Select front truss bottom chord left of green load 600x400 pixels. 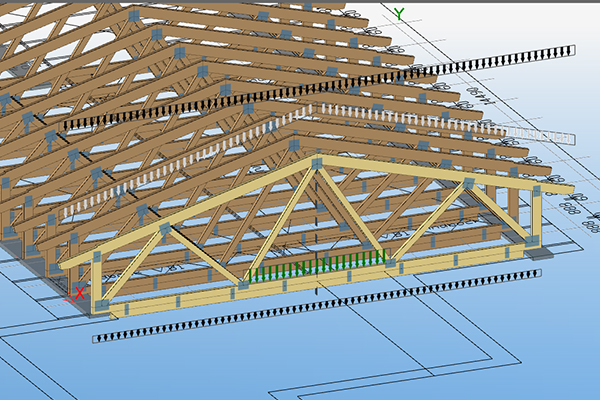pyautogui.click(x=170, y=292)
